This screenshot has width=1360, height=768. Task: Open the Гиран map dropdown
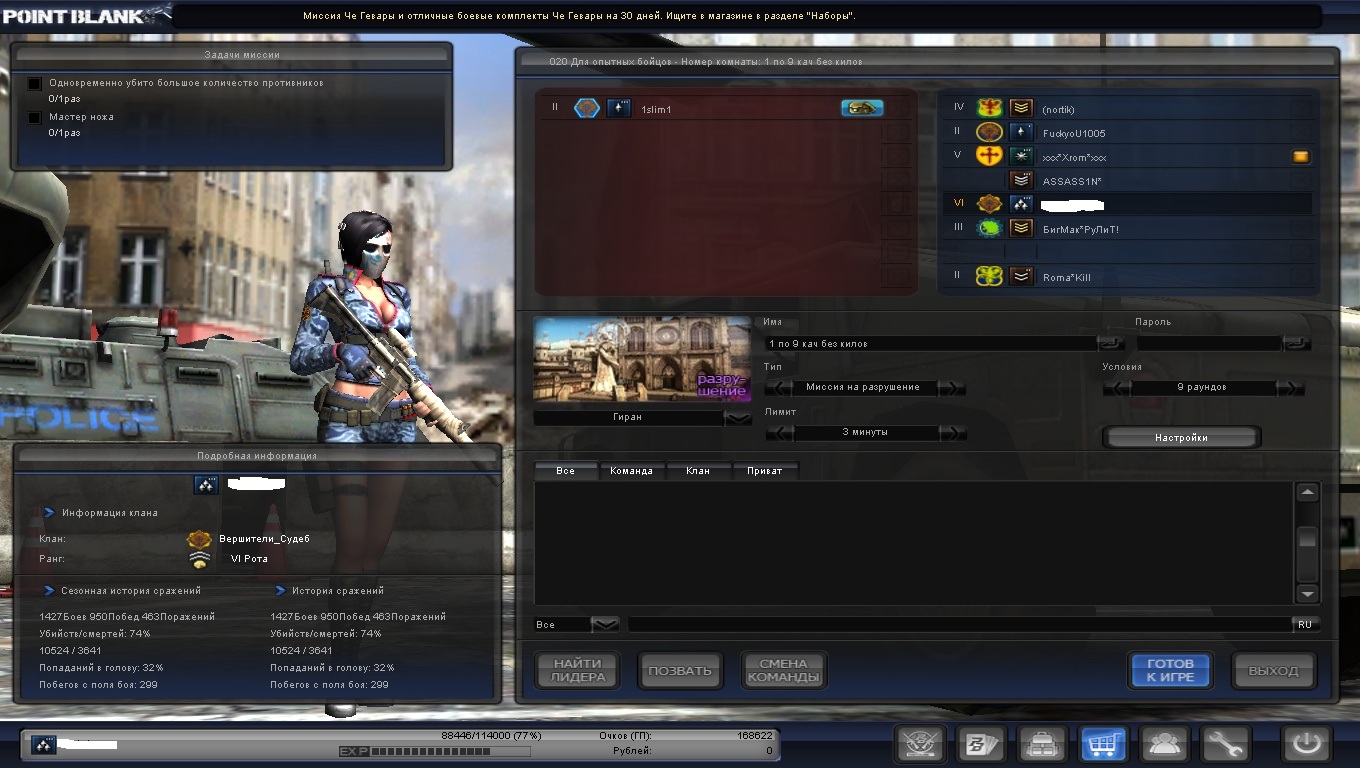click(738, 418)
